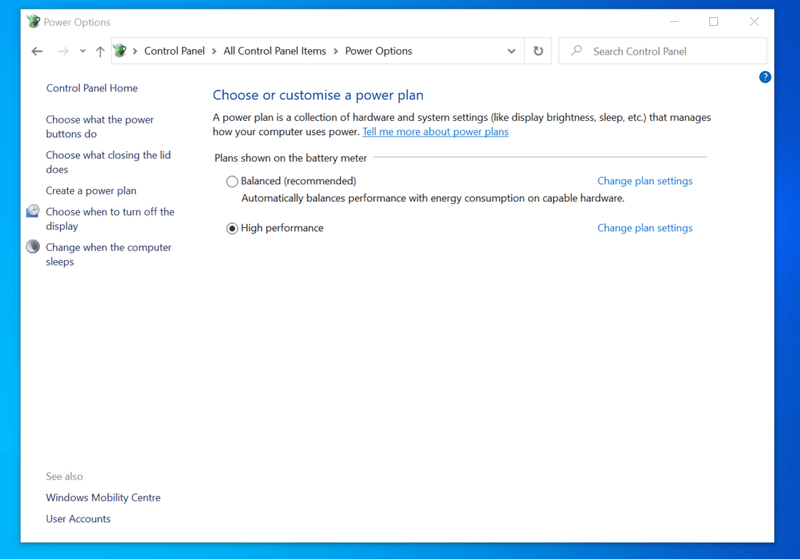Select the High performance plan
800x559 pixels.
232,228
